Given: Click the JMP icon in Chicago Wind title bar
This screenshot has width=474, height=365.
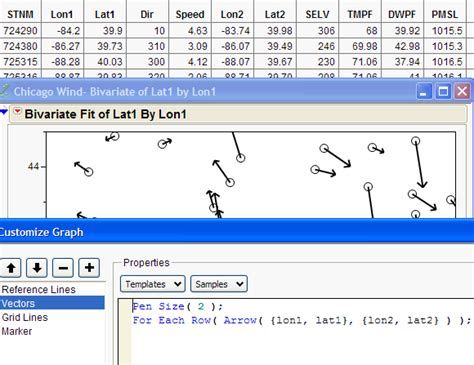Looking at the screenshot, I should 4,90.
